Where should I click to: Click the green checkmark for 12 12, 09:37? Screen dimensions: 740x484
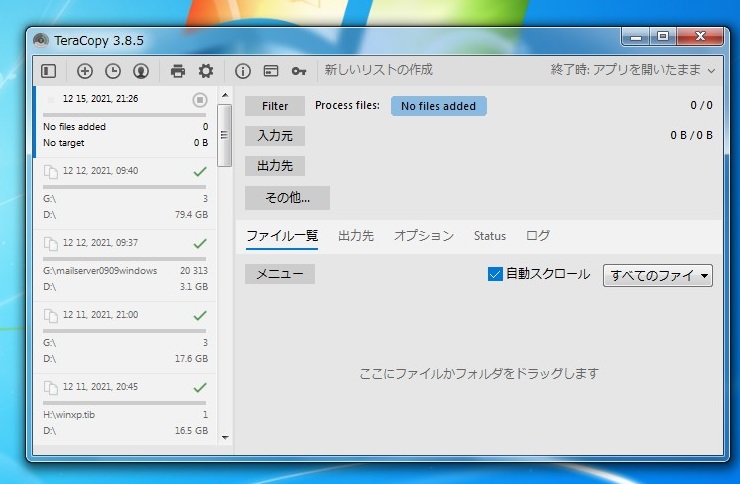tap(200, 243)
